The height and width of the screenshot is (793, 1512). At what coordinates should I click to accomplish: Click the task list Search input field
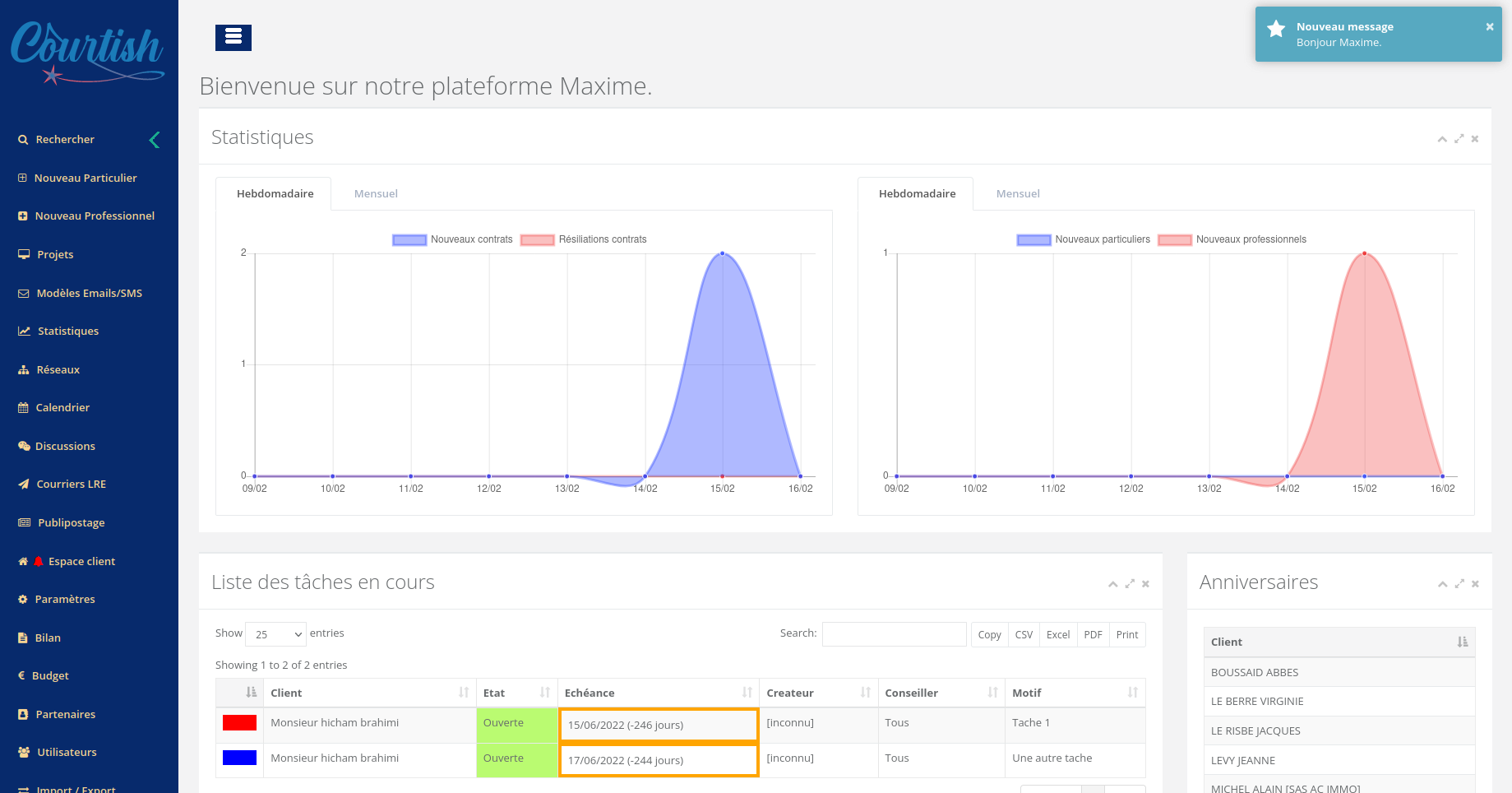(x=894, y=634)
